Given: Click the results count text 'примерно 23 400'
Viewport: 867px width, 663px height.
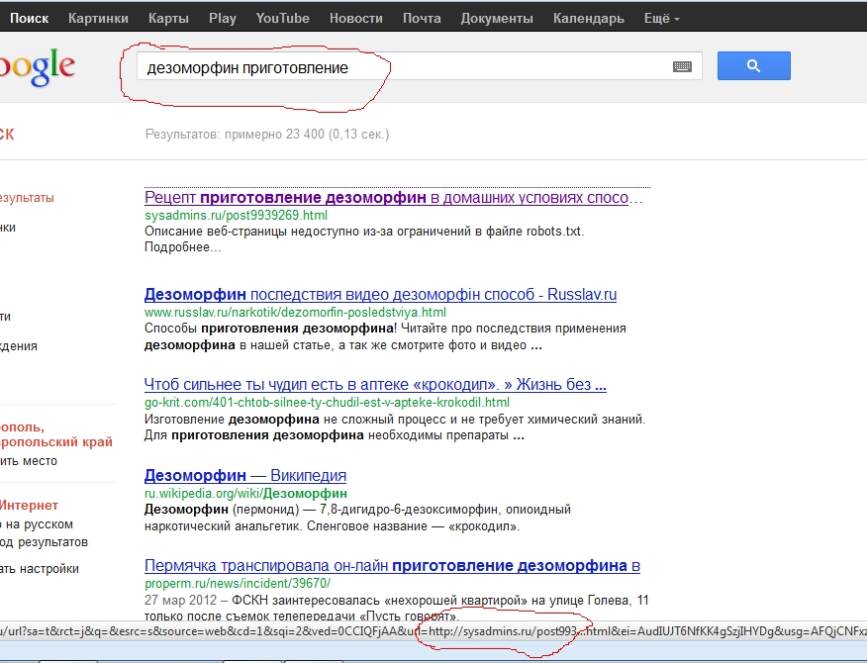Looking at the screenshot, I should pyautogui.click(x=274, y=134).
